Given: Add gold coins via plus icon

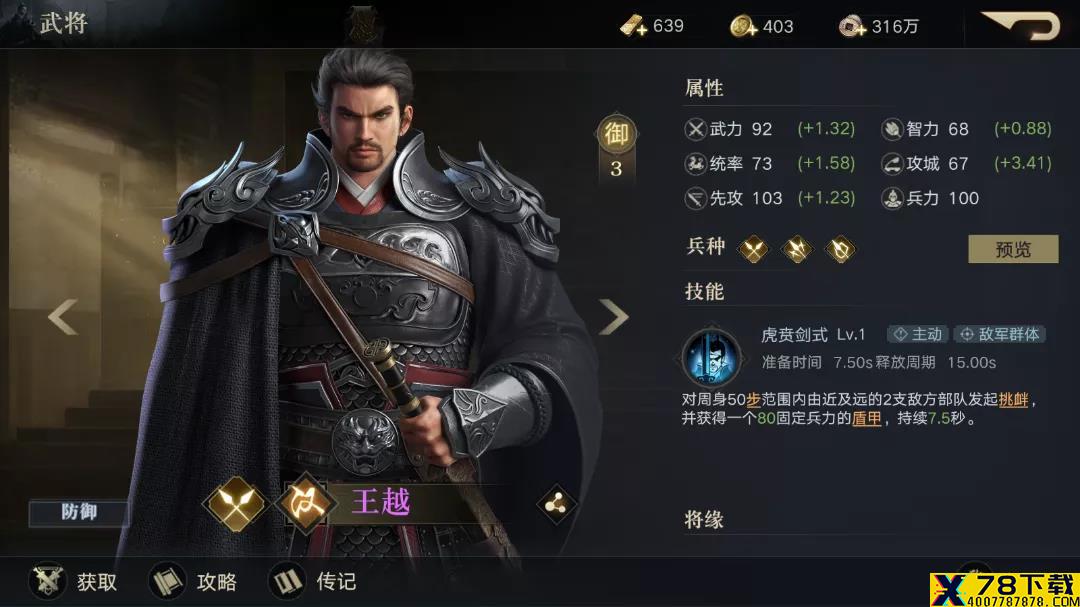Looking at the screenshot, I should (744, 26).
